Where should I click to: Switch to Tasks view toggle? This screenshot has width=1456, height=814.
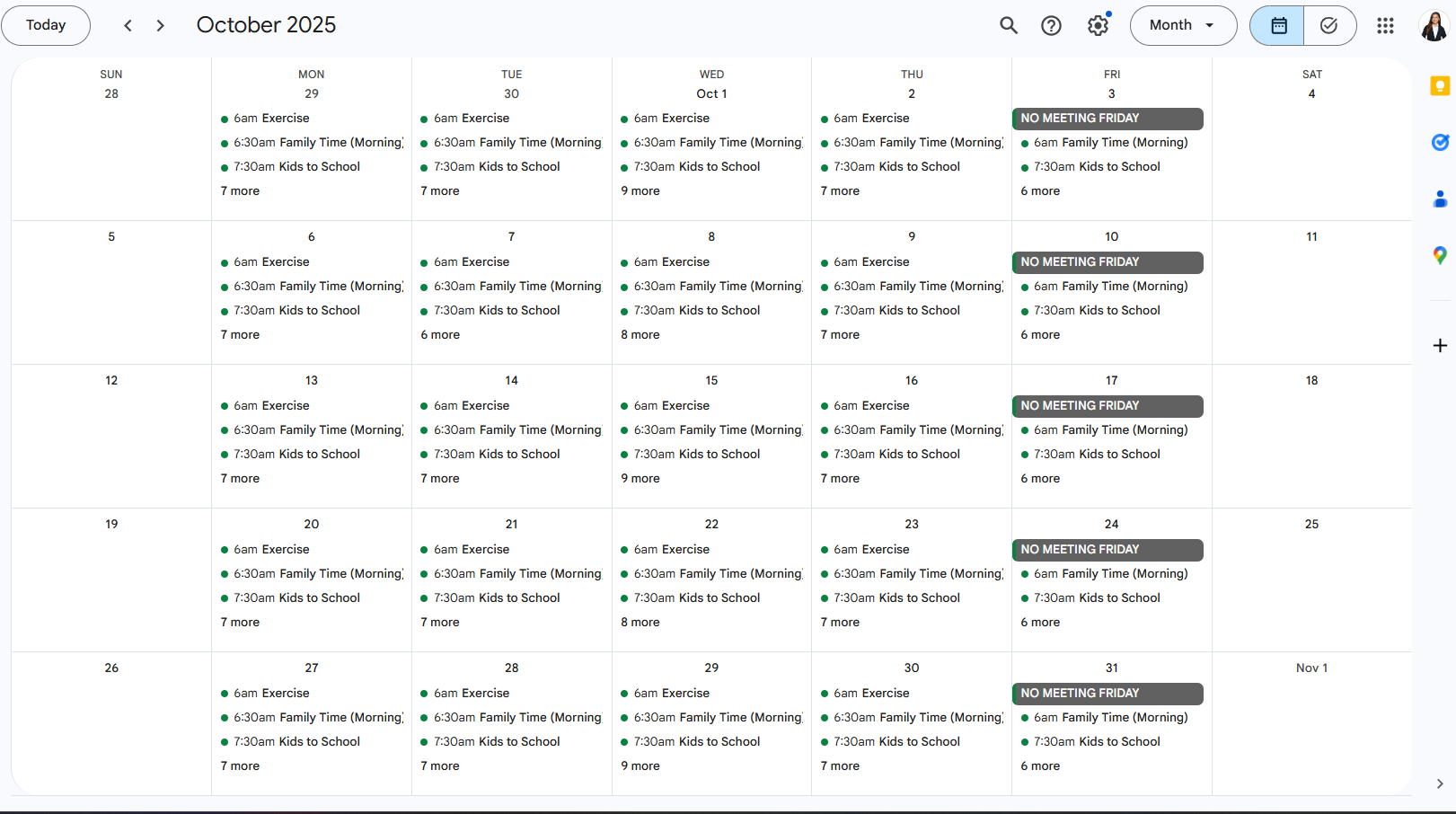pos(1329,25)
